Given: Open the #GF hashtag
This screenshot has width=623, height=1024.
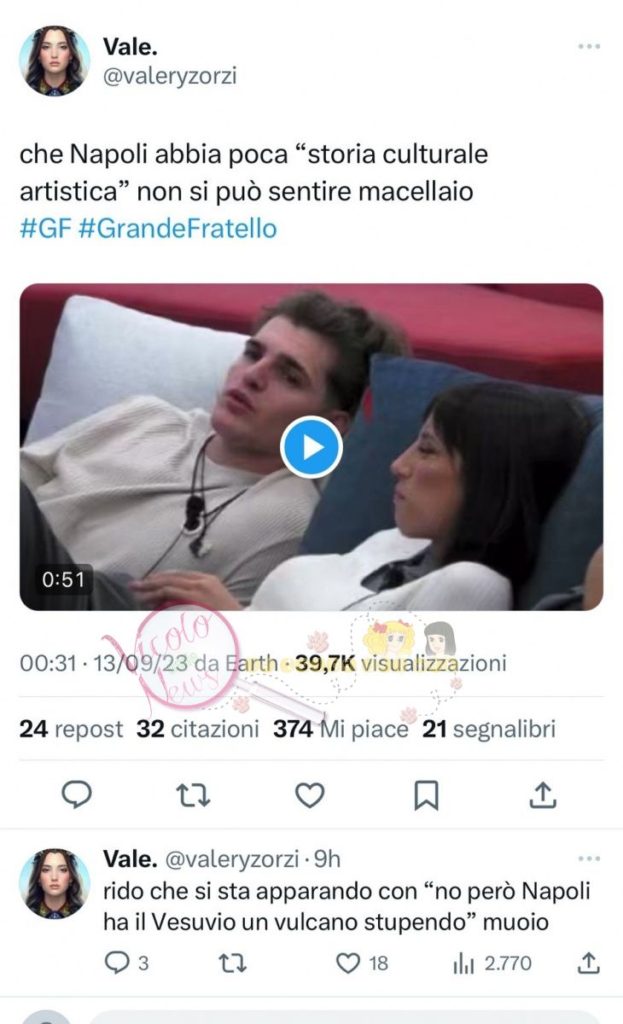Looking at the screenshot, I should [45, 229].
